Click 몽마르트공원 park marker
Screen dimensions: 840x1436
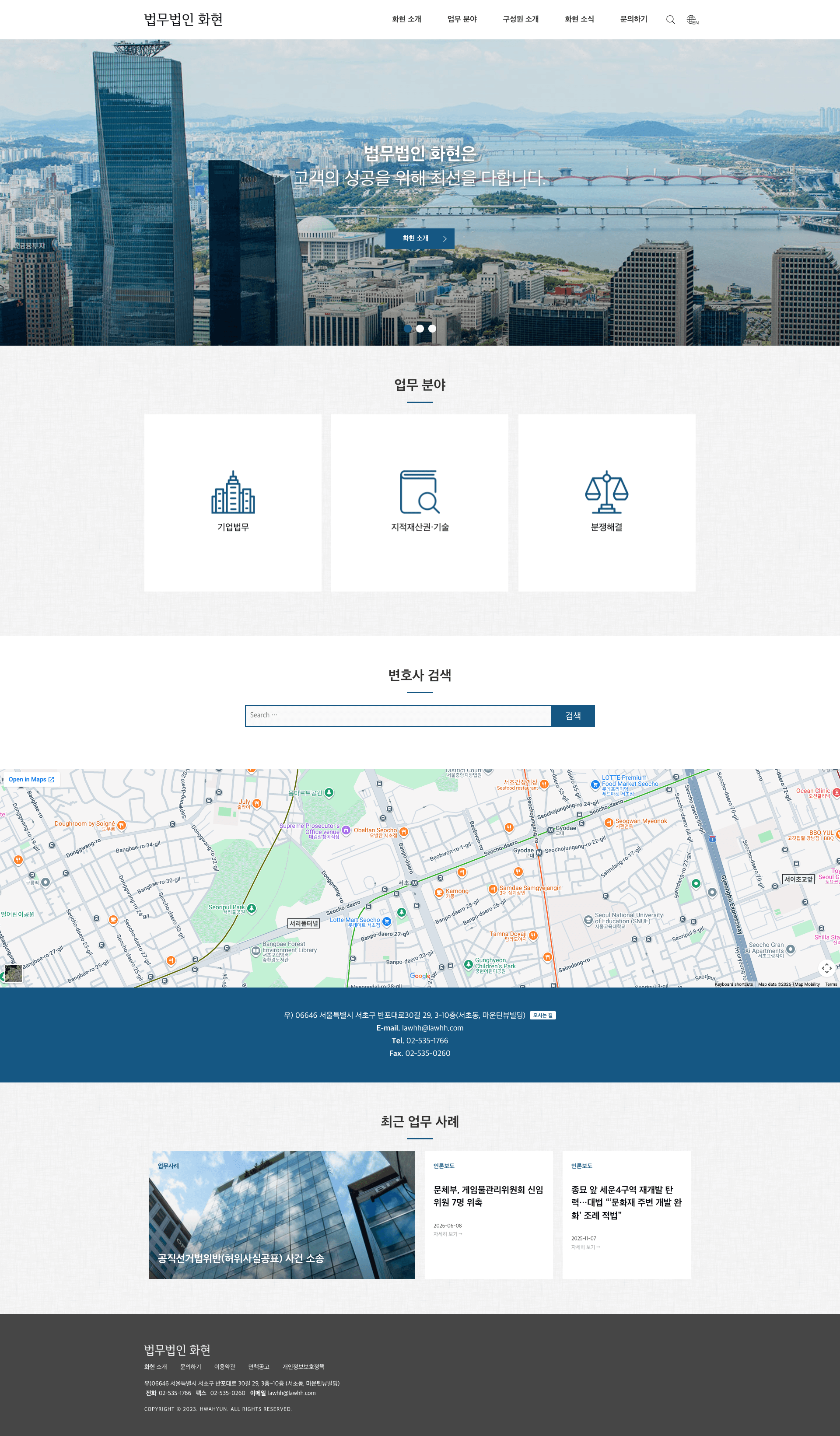pos(329,793)
